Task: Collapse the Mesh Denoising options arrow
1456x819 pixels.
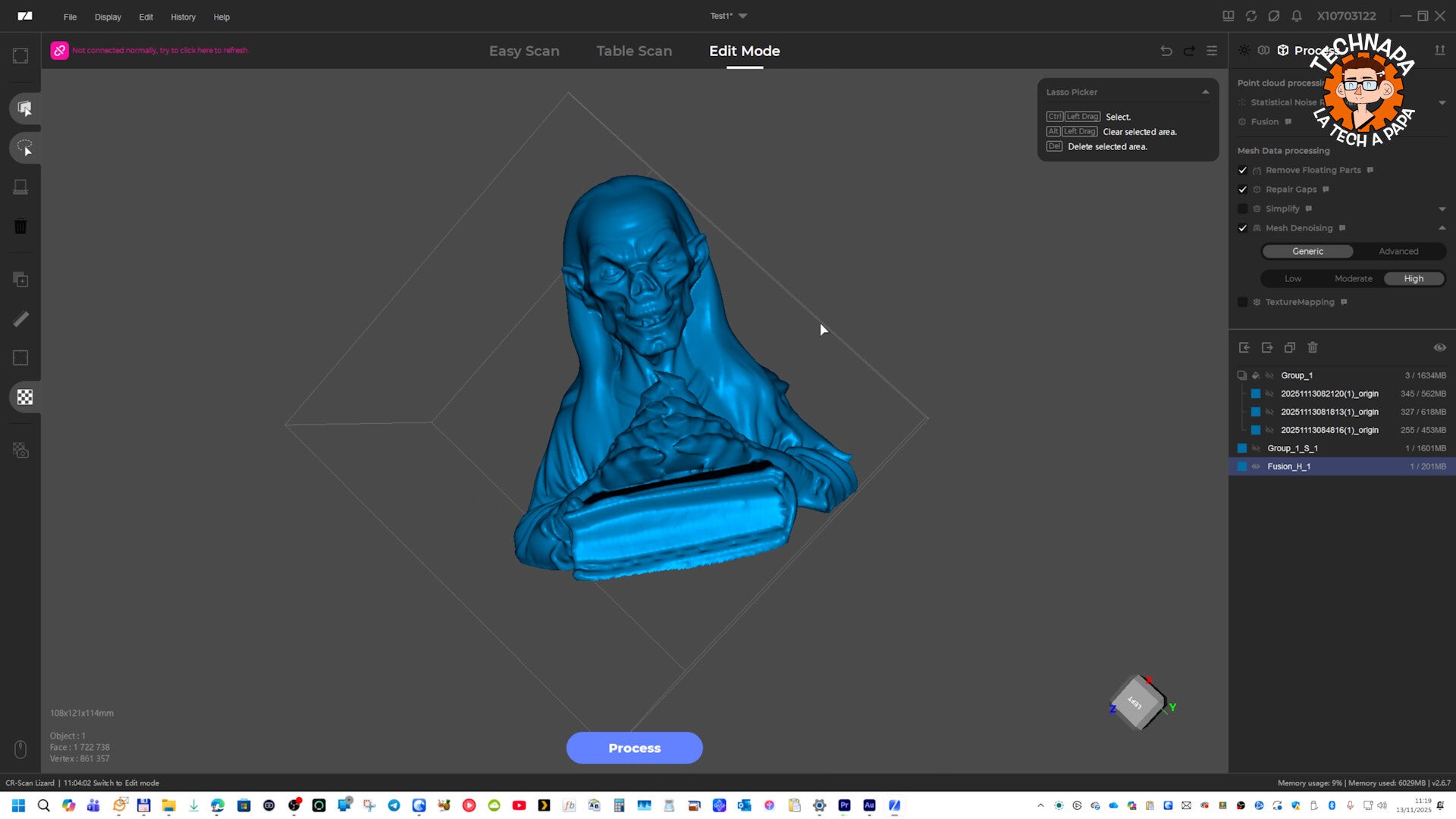Action: (1442, 228)
